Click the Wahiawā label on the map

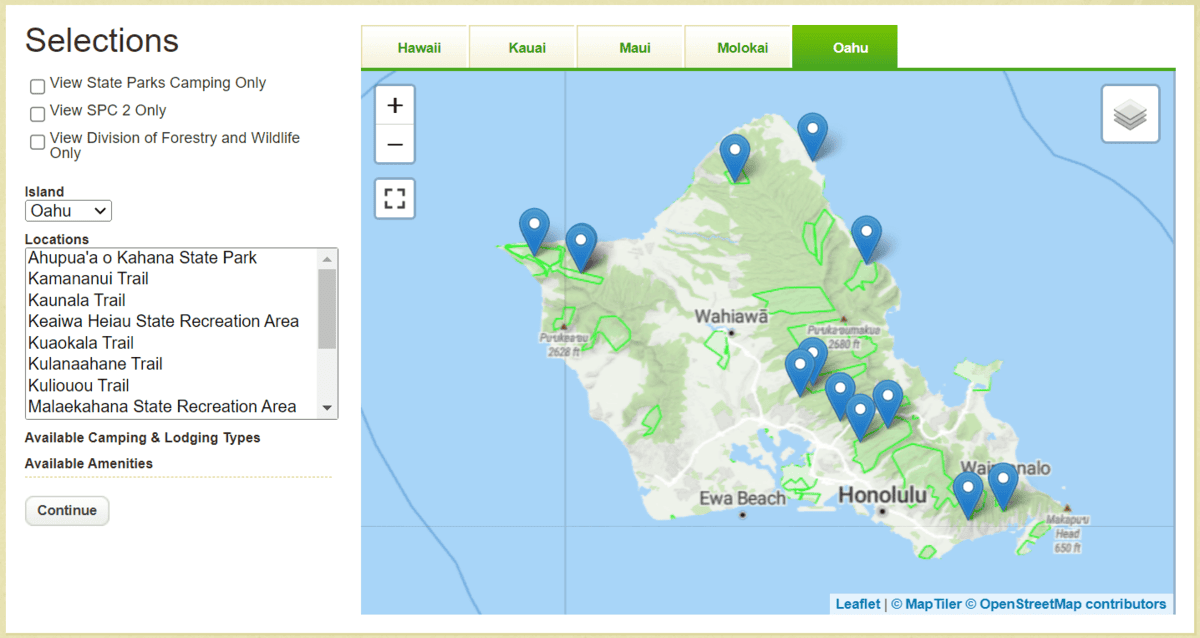[x=731, y=316]
